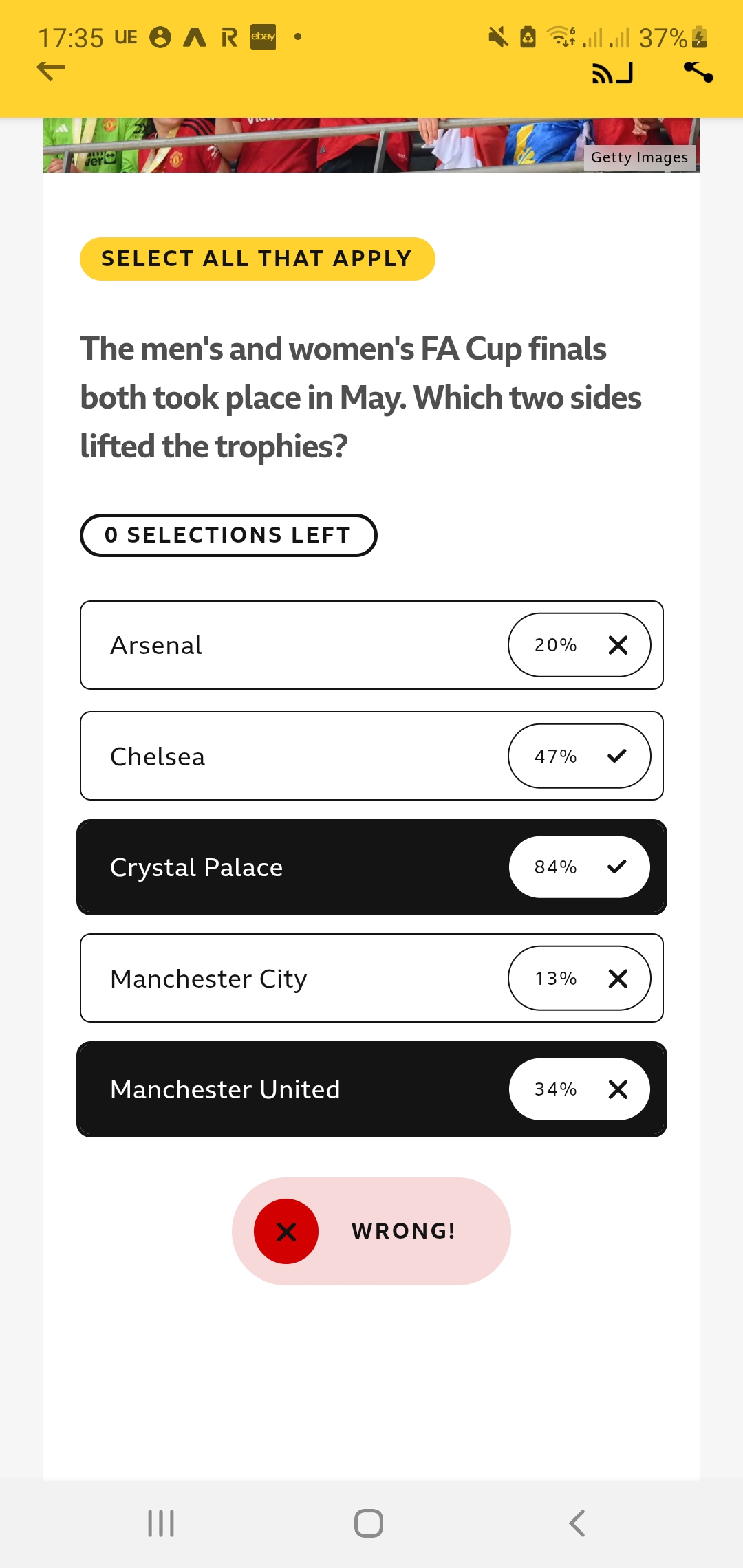The image size is (743, 1568).
Task: Tap the Android back chevron
Action: [577, 1523]
